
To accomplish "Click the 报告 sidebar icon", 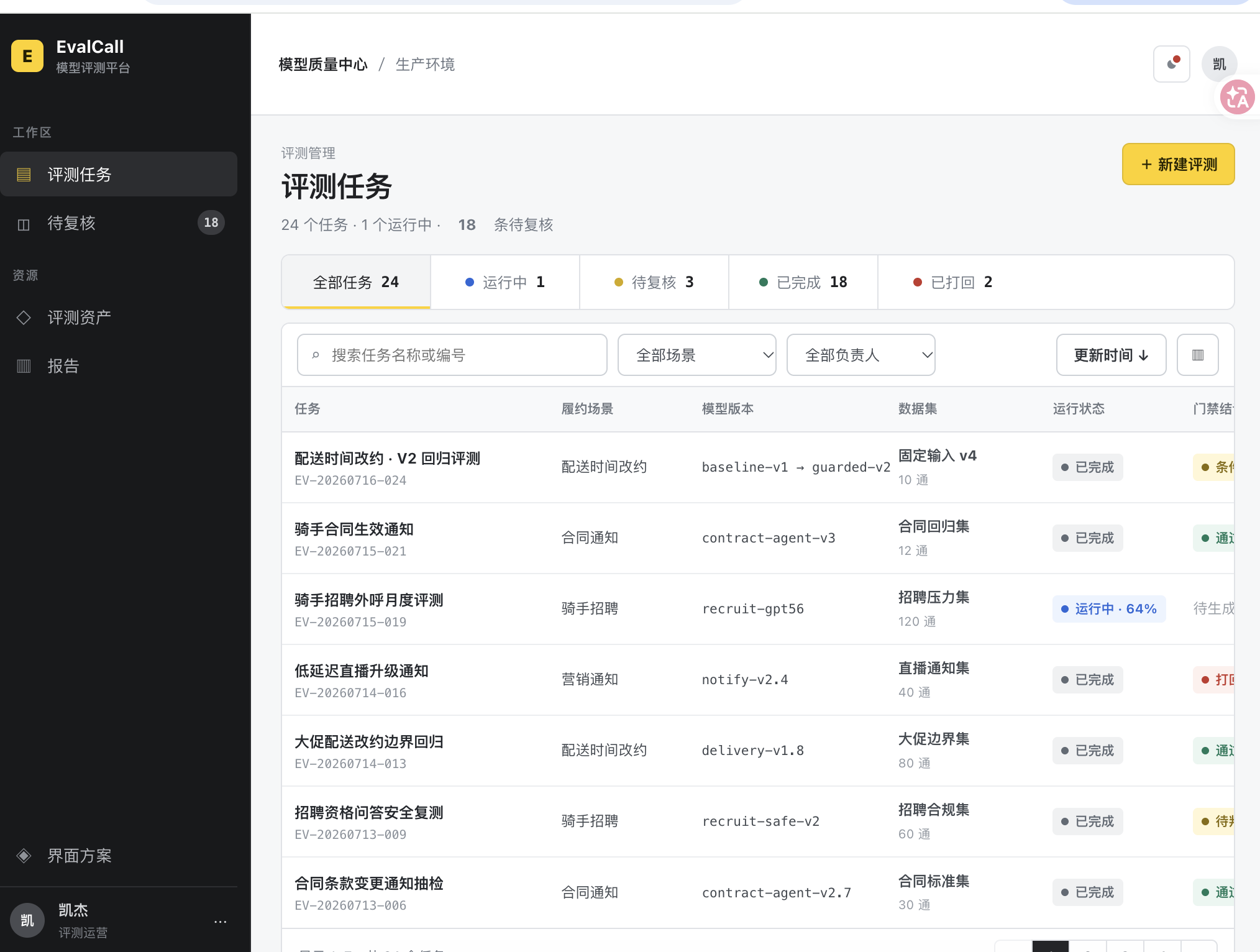I will pos(24,366).
